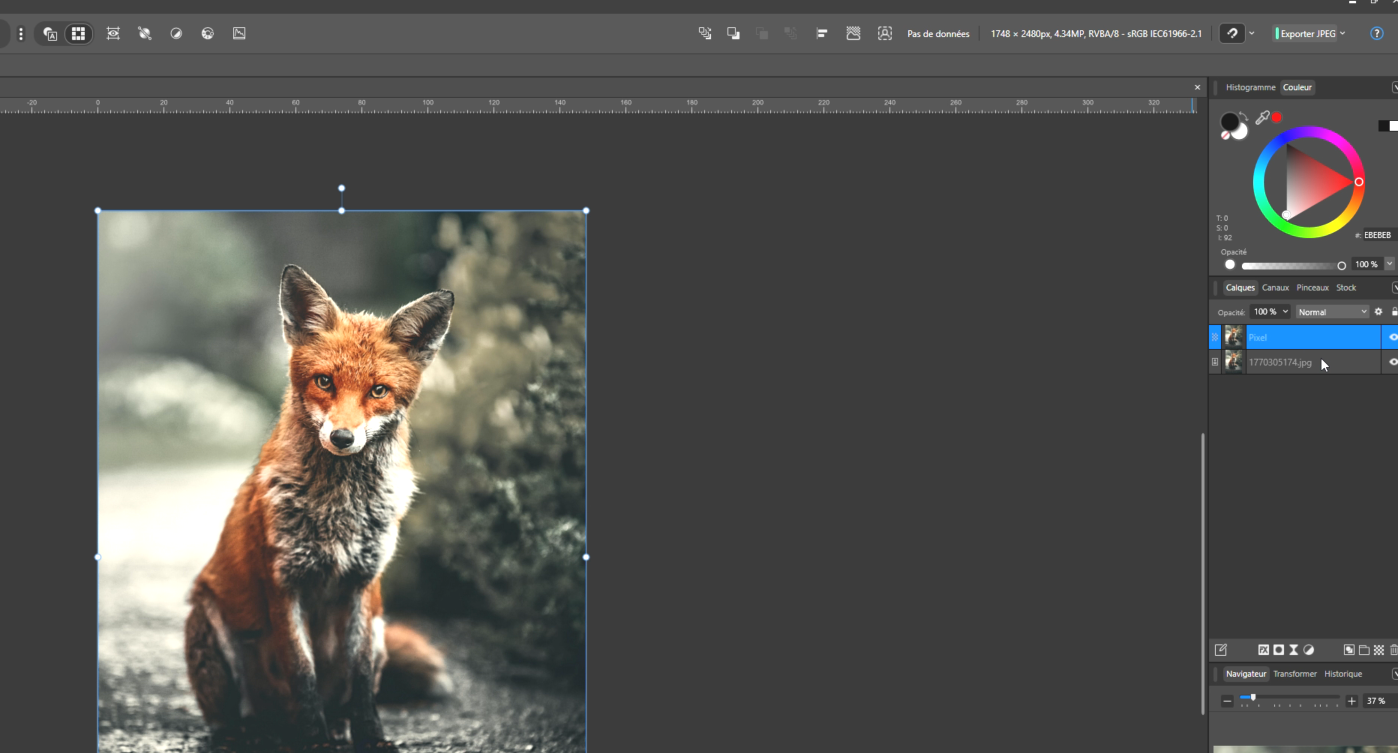Hide the 1770305174.jpg layer
This screenshot has height=753, width=1398.
pos(1393,362)
